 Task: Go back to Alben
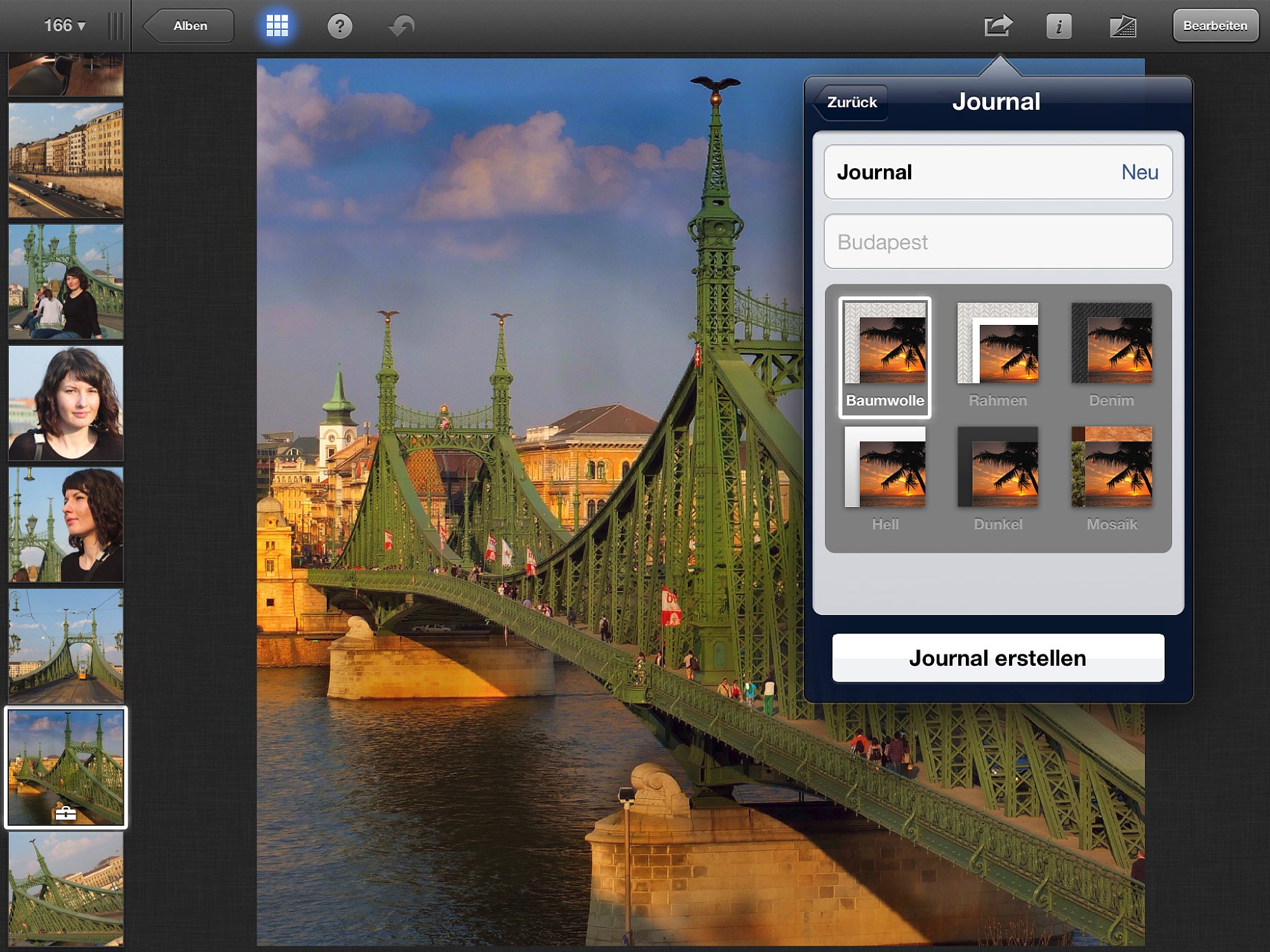[189, 26]
